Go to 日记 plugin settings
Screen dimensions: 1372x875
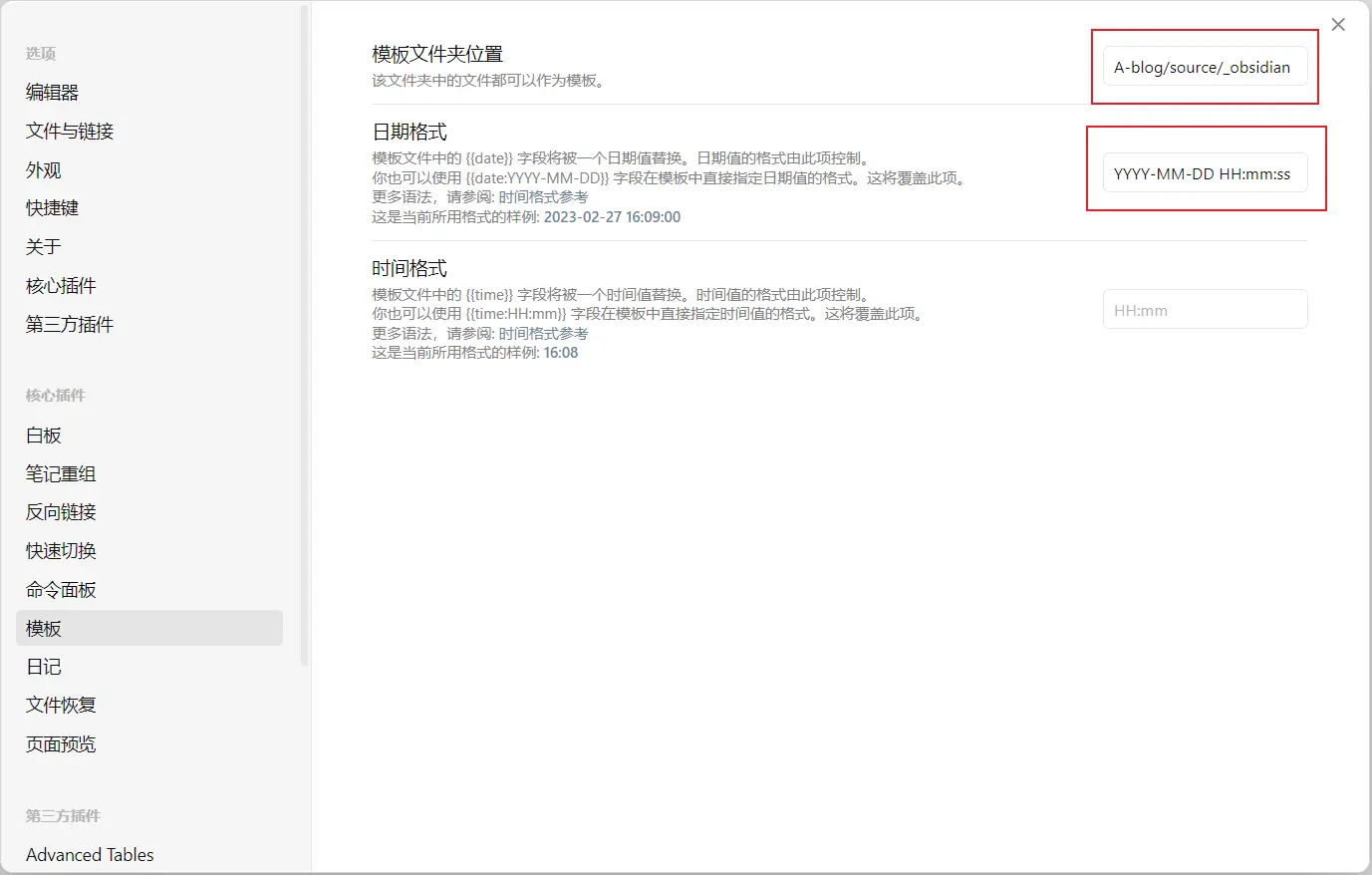pyautogui.click(x=44, y=667)
